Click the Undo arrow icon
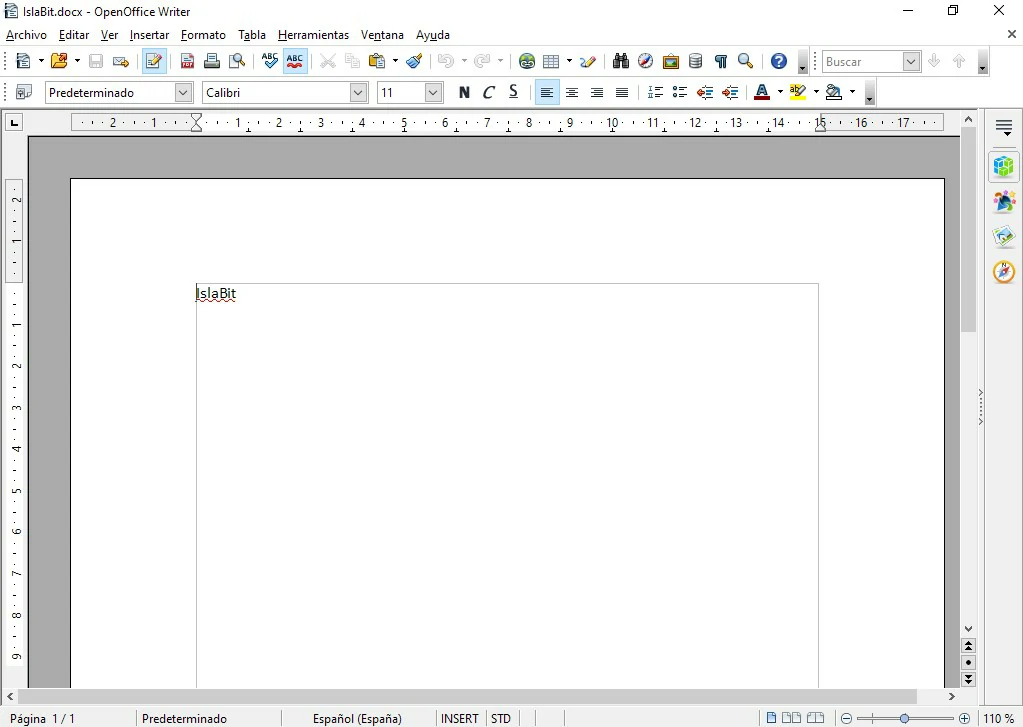 (x=446, y=61)
